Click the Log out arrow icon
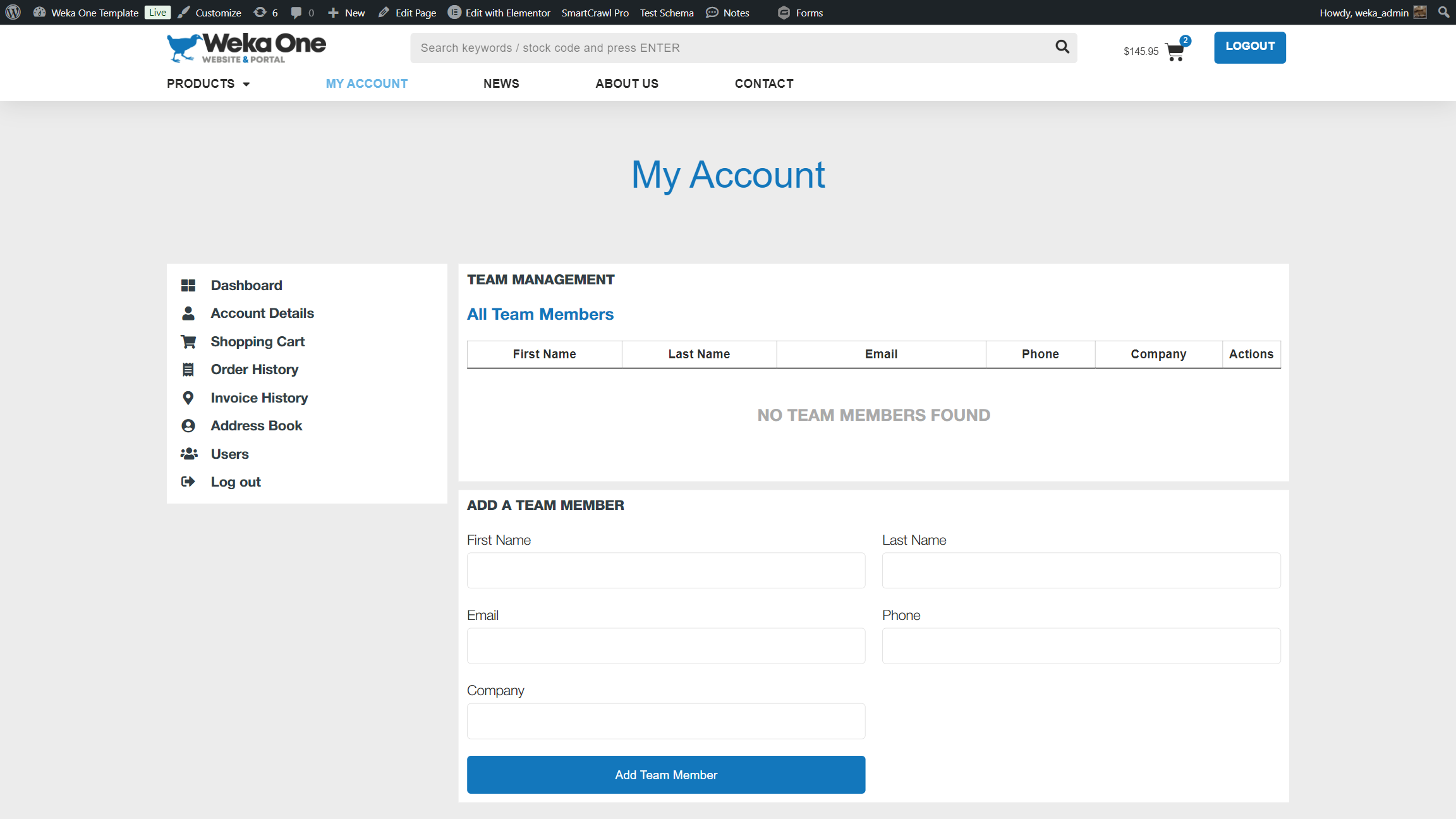 click(x=188, y=482)
